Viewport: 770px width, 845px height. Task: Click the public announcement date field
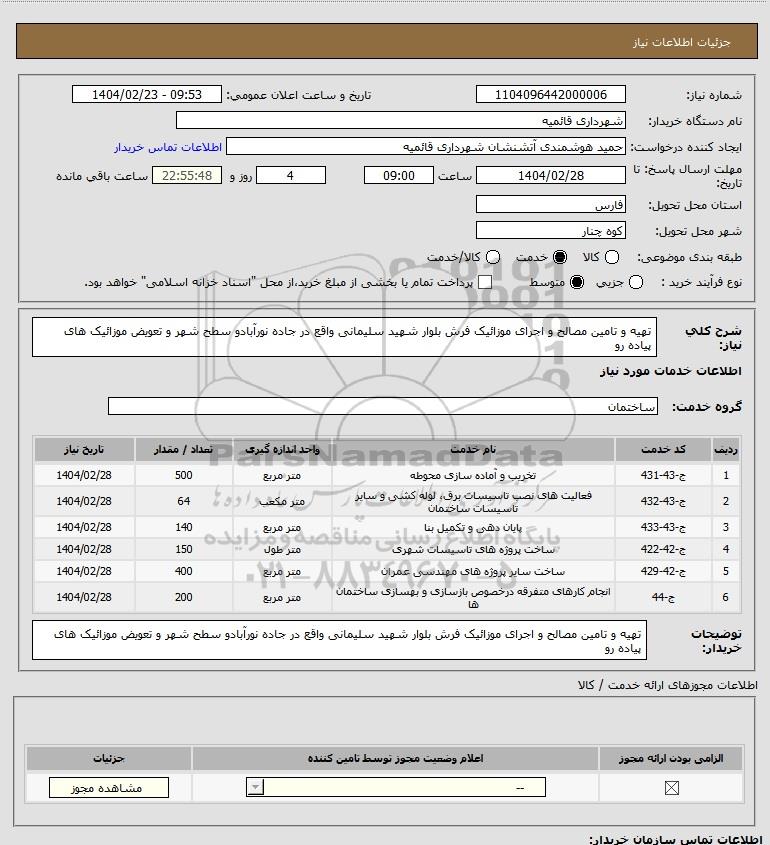pos(147,94)
